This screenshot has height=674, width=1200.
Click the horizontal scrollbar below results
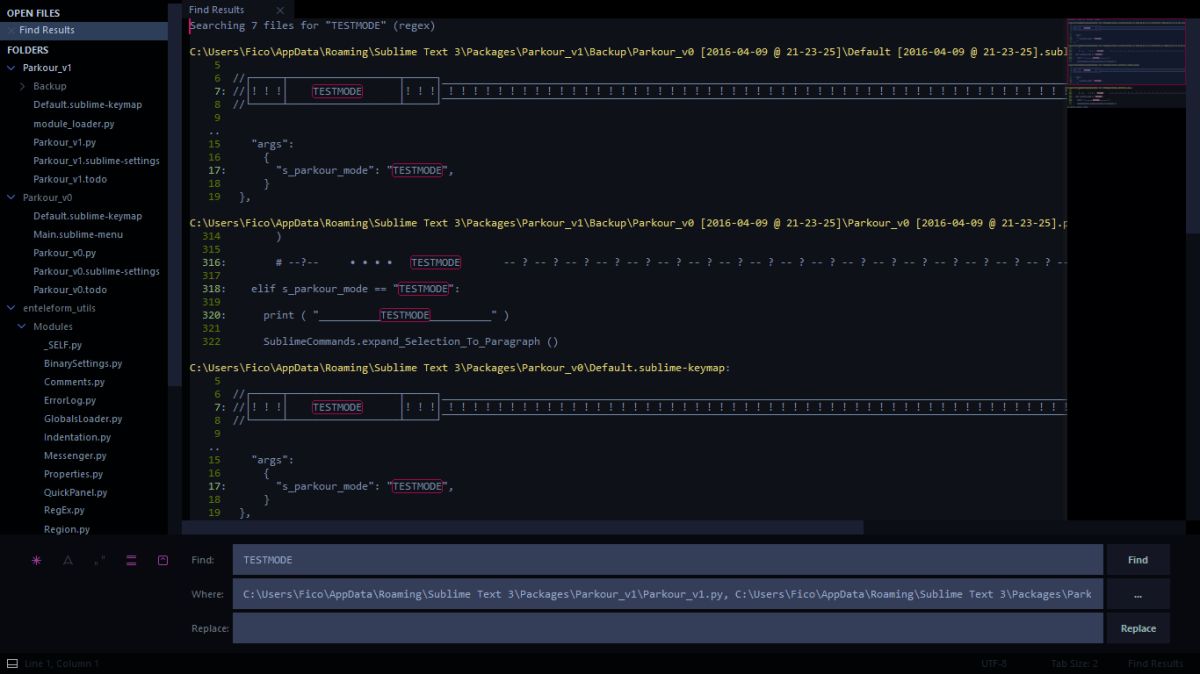pos(523,527)
